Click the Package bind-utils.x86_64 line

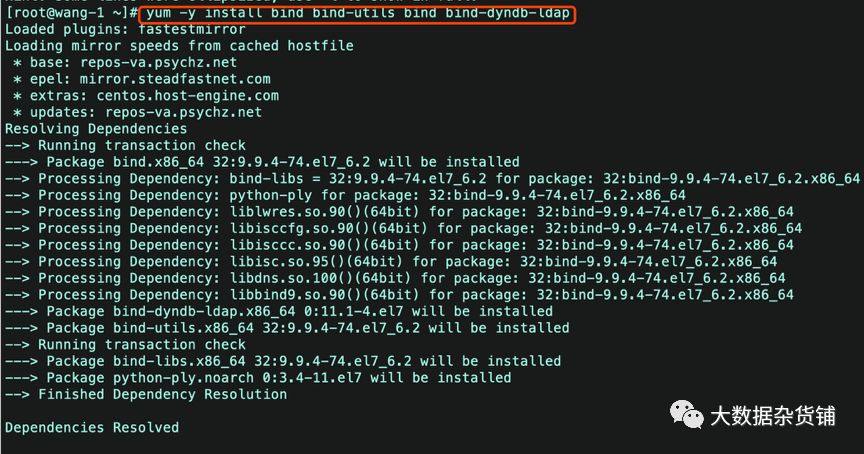pos(287,328)
